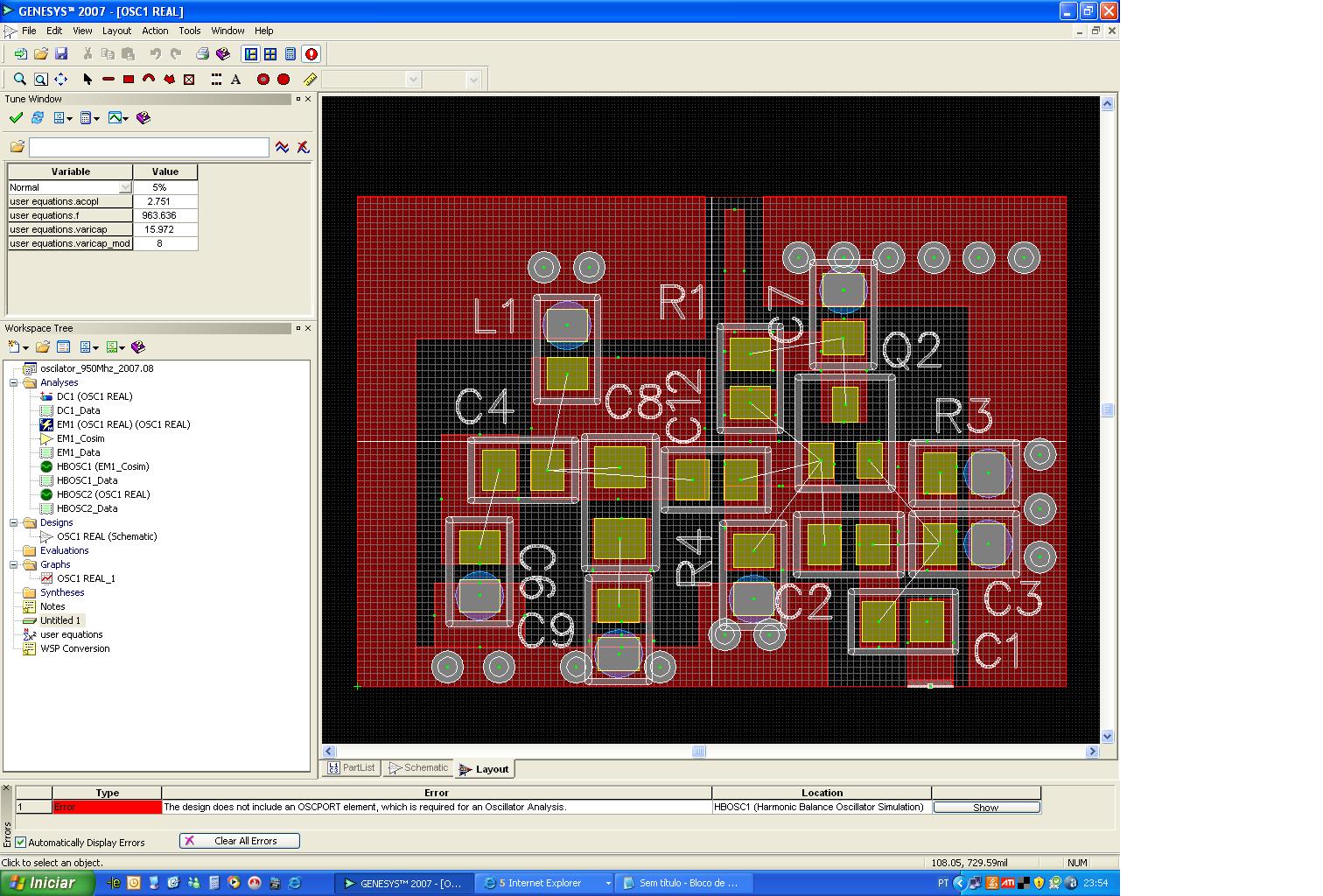The image size is (1323, 896).
Task: Select EM1 (OSC1 REAL) analysis
Action: [122, 425]
